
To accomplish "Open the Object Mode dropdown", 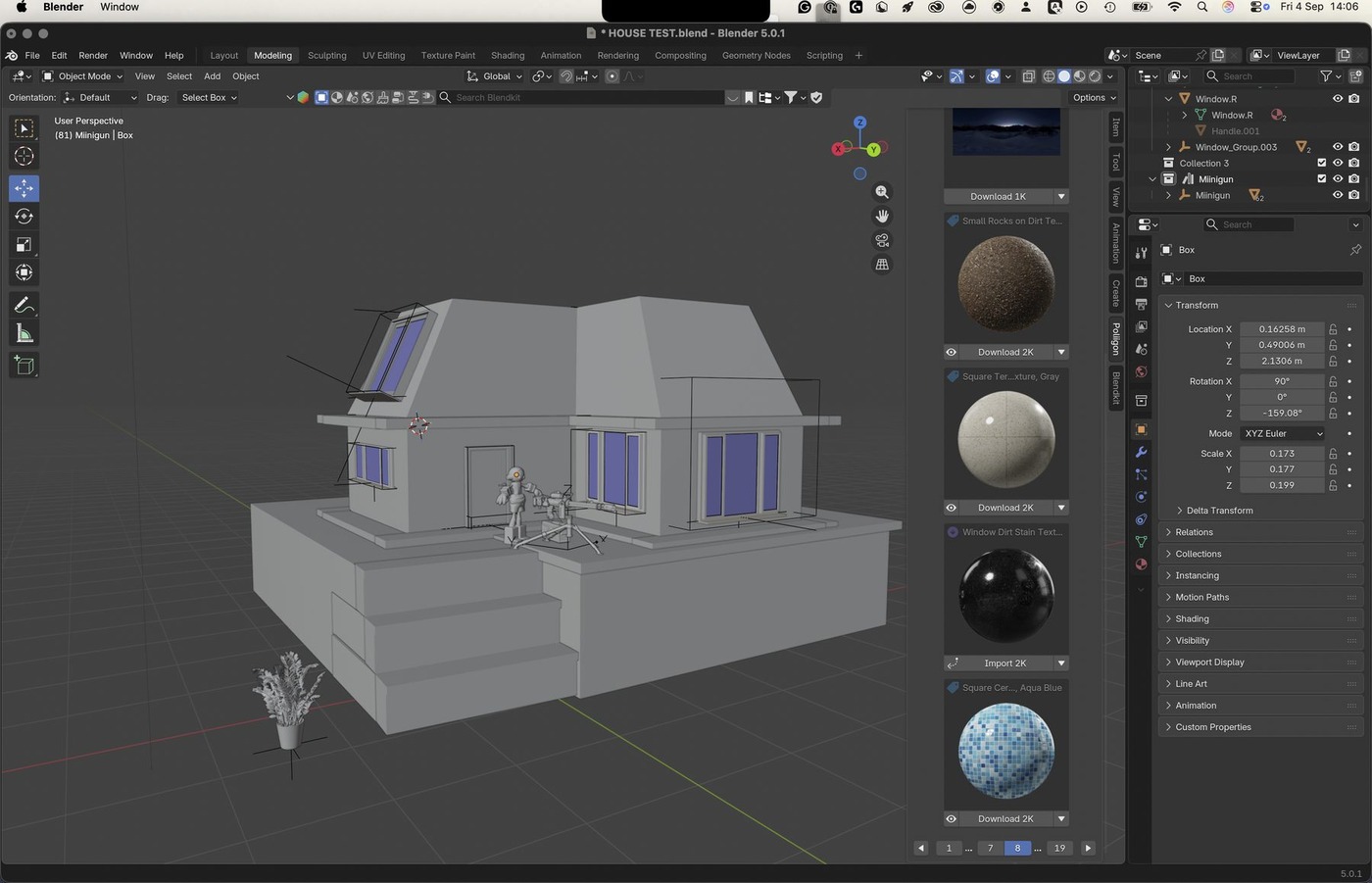I will [82, 76].
